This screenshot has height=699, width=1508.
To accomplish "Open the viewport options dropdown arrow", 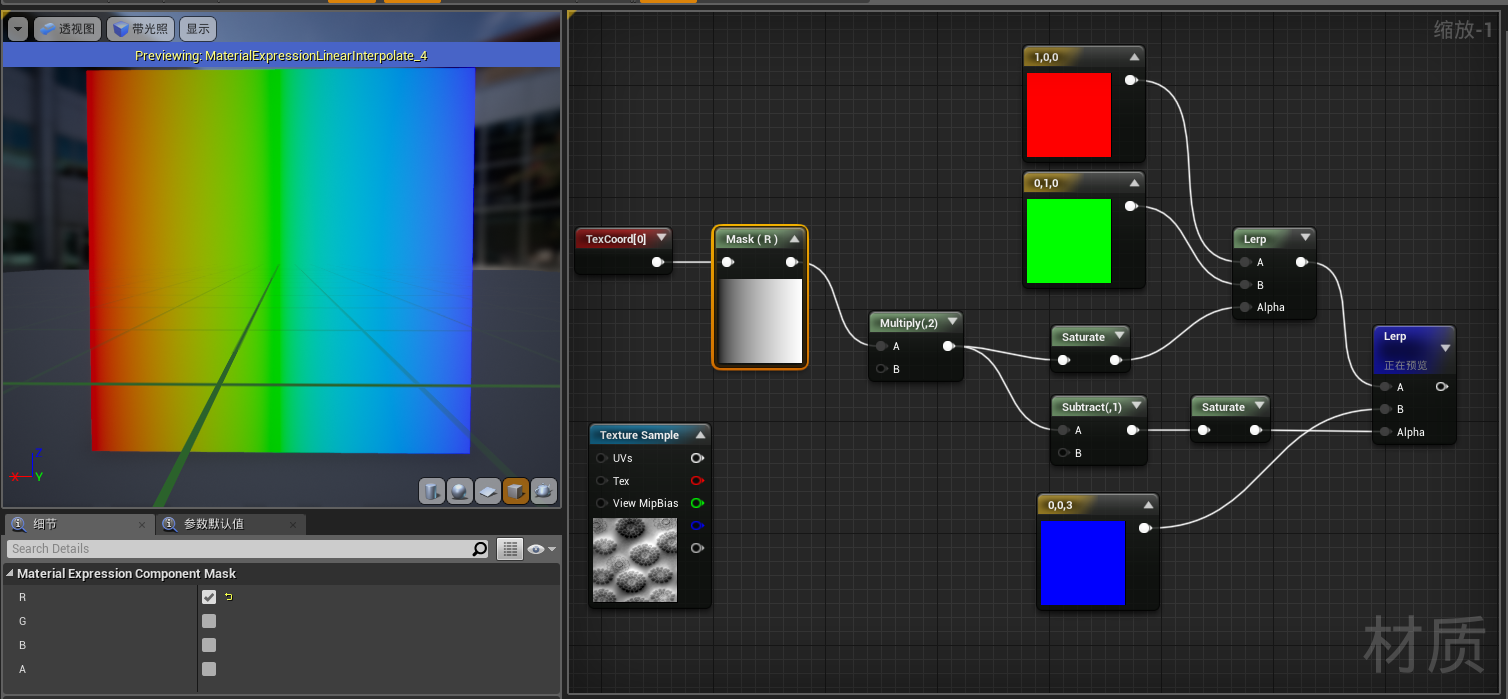I will tap(16, 28).
